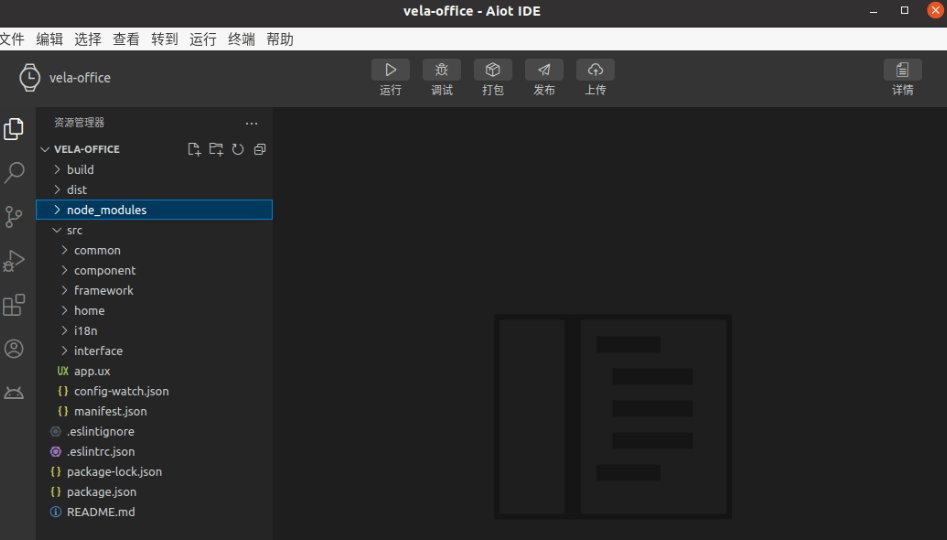Open Search in the activity bar
Viewport: 947px width, 540px height.
click(14, 173)
